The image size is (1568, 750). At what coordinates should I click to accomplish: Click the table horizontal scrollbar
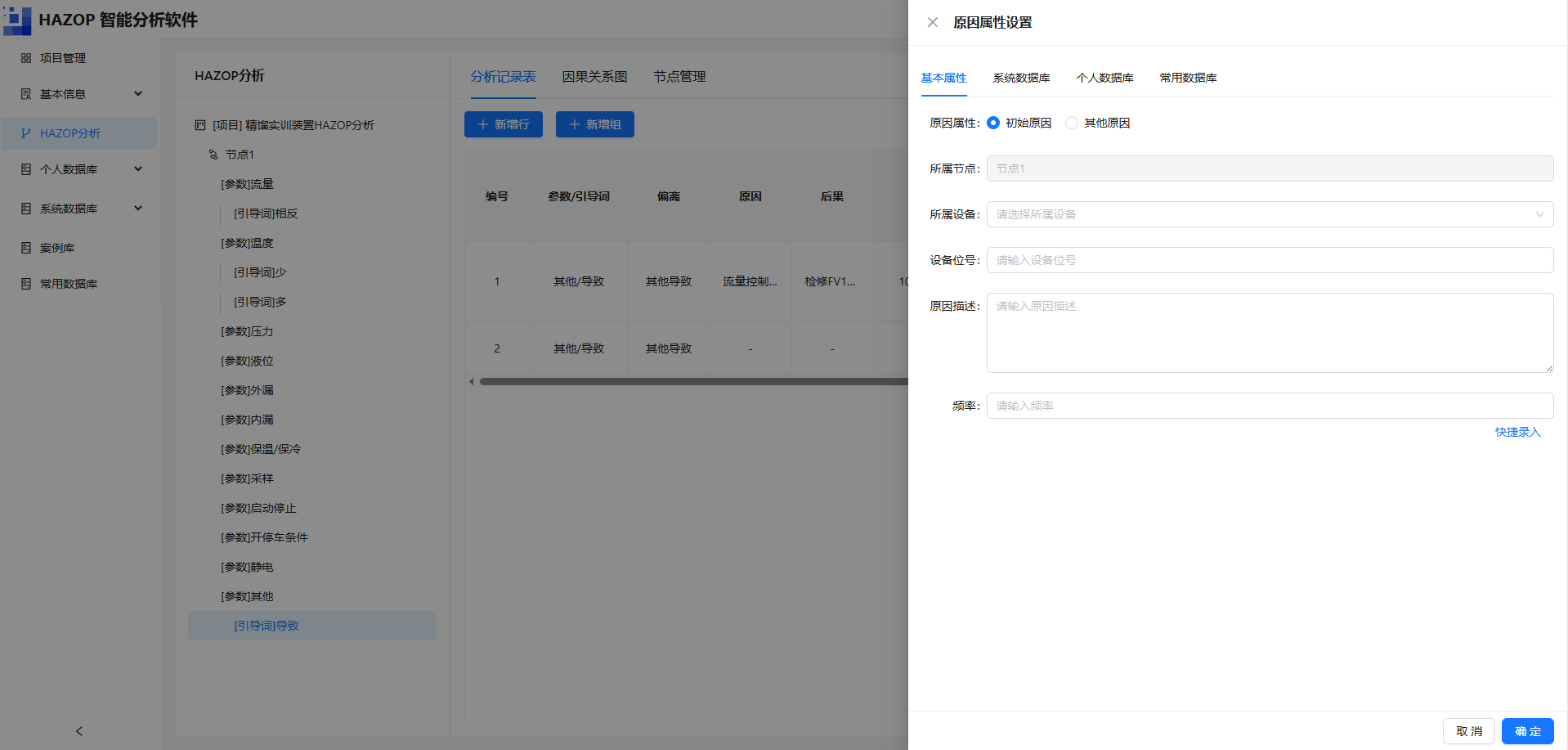click(693, 381)
